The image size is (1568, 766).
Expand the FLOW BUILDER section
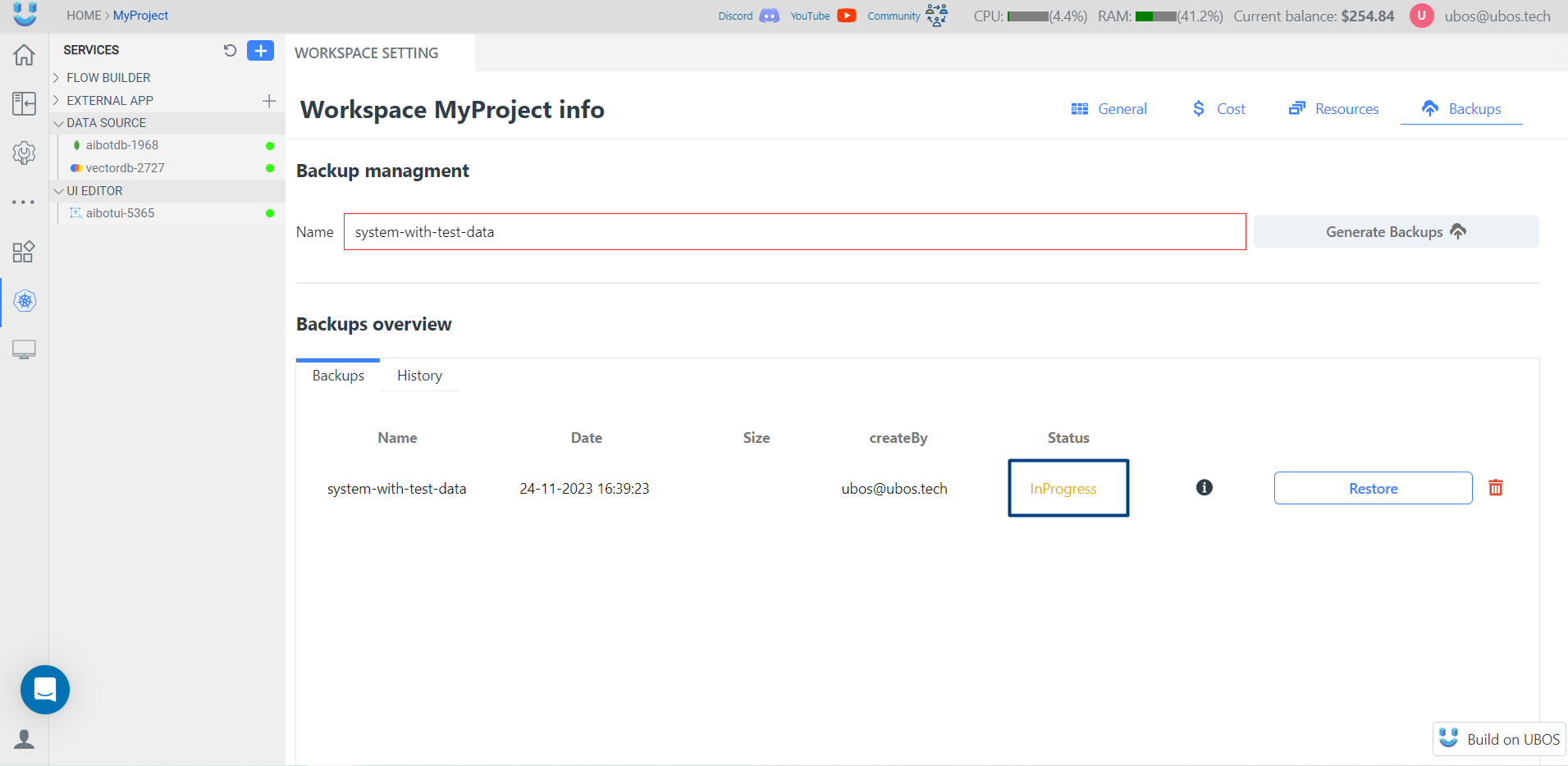click(x=108, y=78)
